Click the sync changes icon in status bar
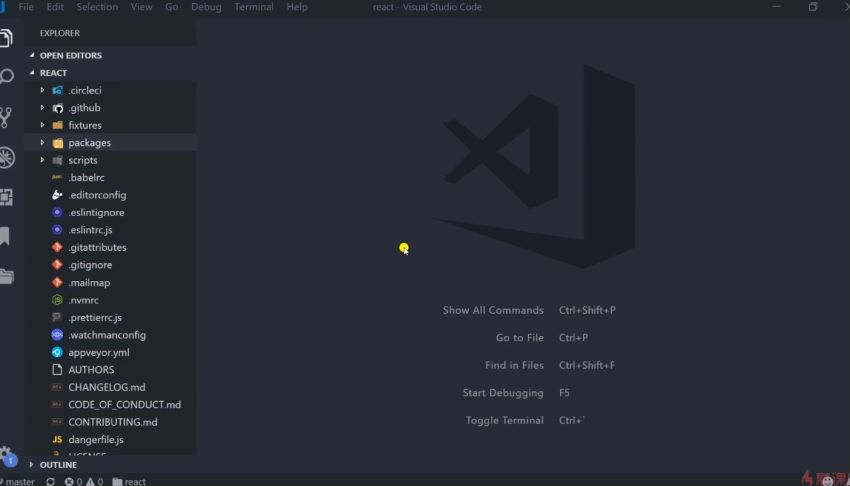The image size is (850, 486). 50,481
